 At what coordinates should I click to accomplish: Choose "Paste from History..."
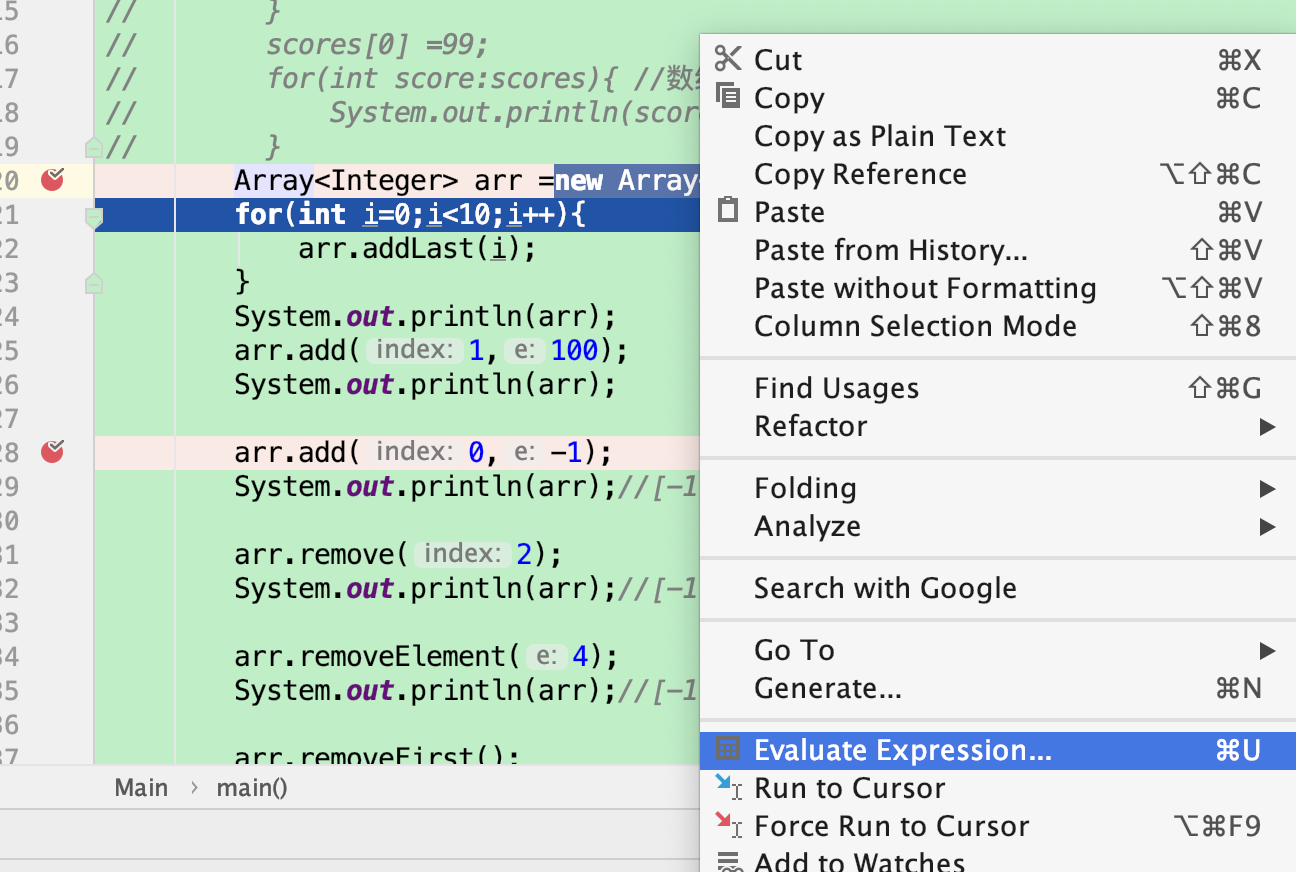point(890,250)
